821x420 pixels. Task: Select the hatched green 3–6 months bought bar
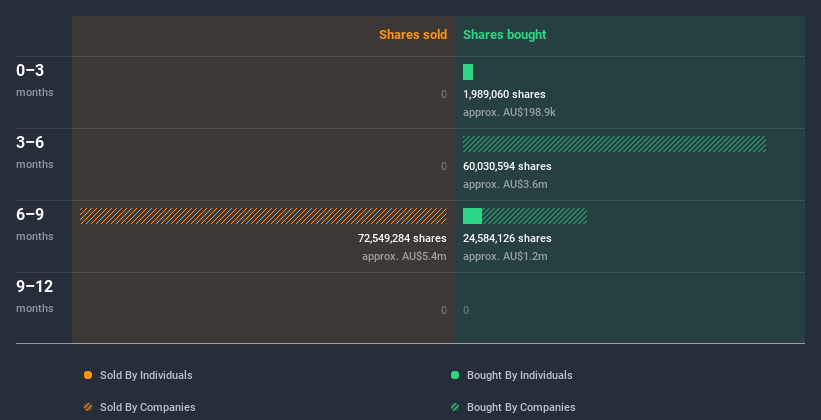(614, 144)
